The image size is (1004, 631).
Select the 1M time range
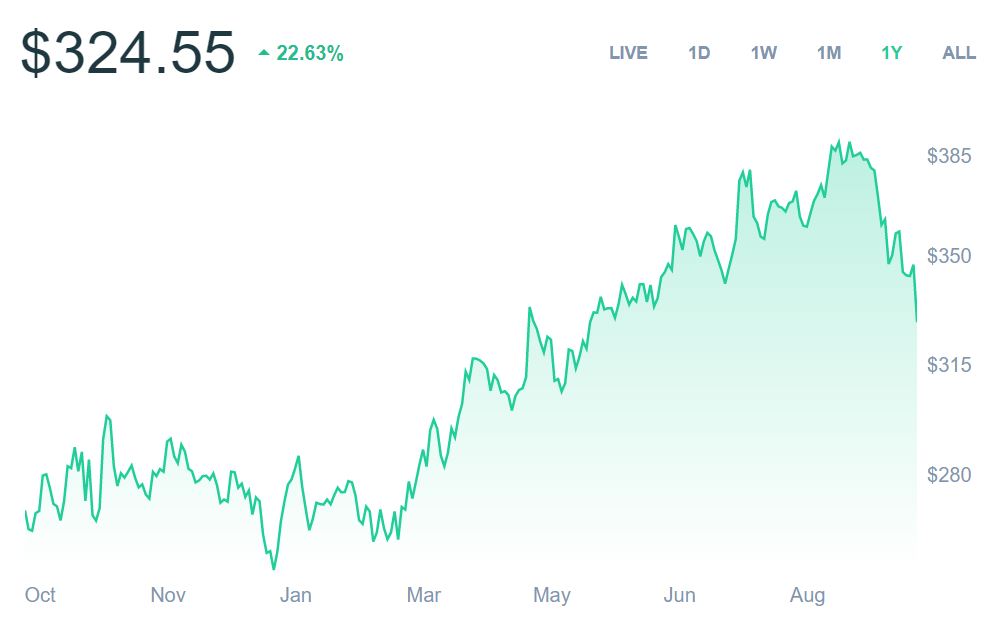pos(829,53)
